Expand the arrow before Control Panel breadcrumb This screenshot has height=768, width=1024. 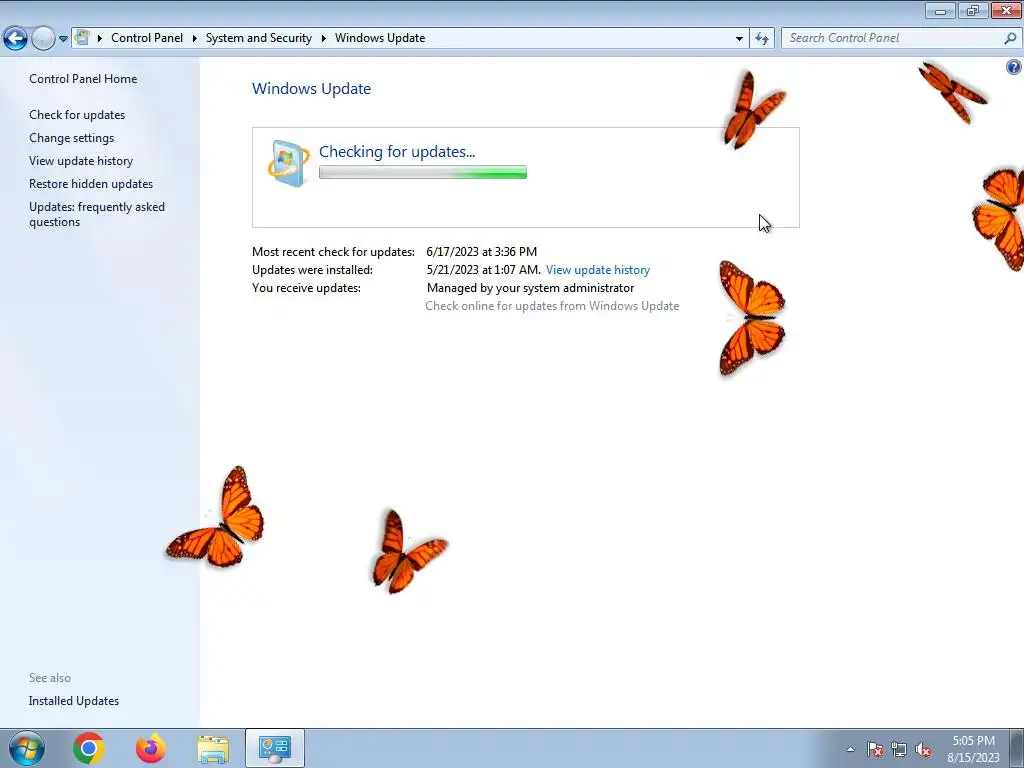(x=100, y=38)
